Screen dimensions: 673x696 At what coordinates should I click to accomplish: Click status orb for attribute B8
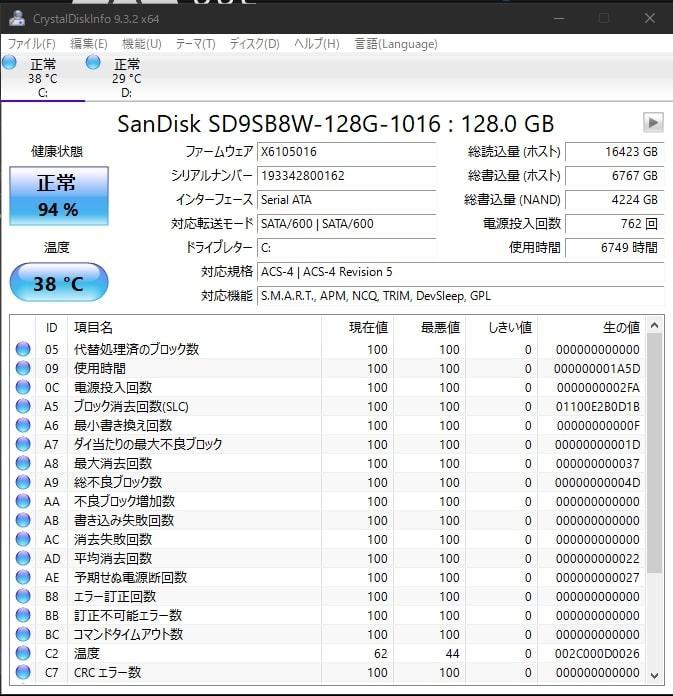pyautogui.click(x=23, y=596)
